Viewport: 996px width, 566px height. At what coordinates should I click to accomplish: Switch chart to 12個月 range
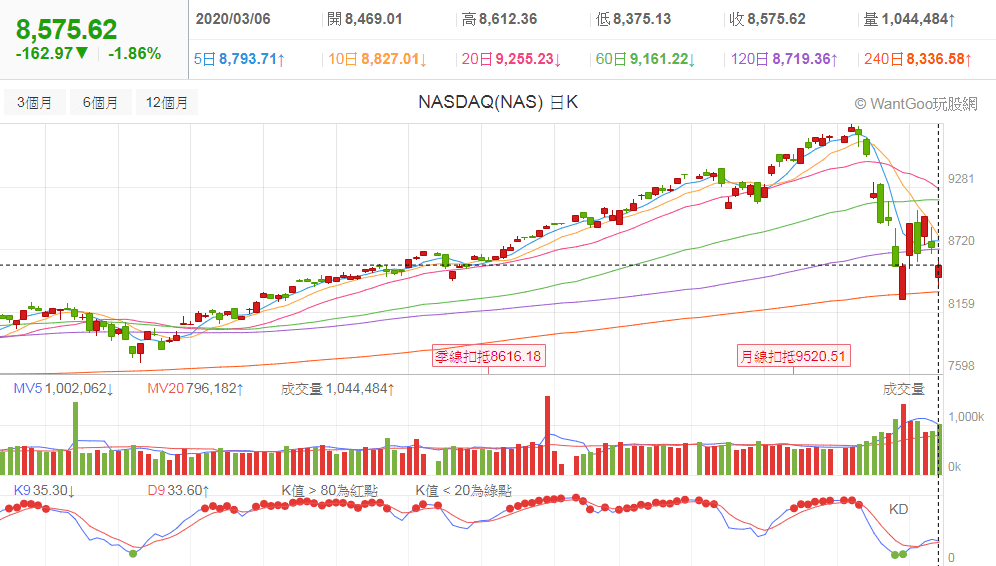click(x=167, y=102)
